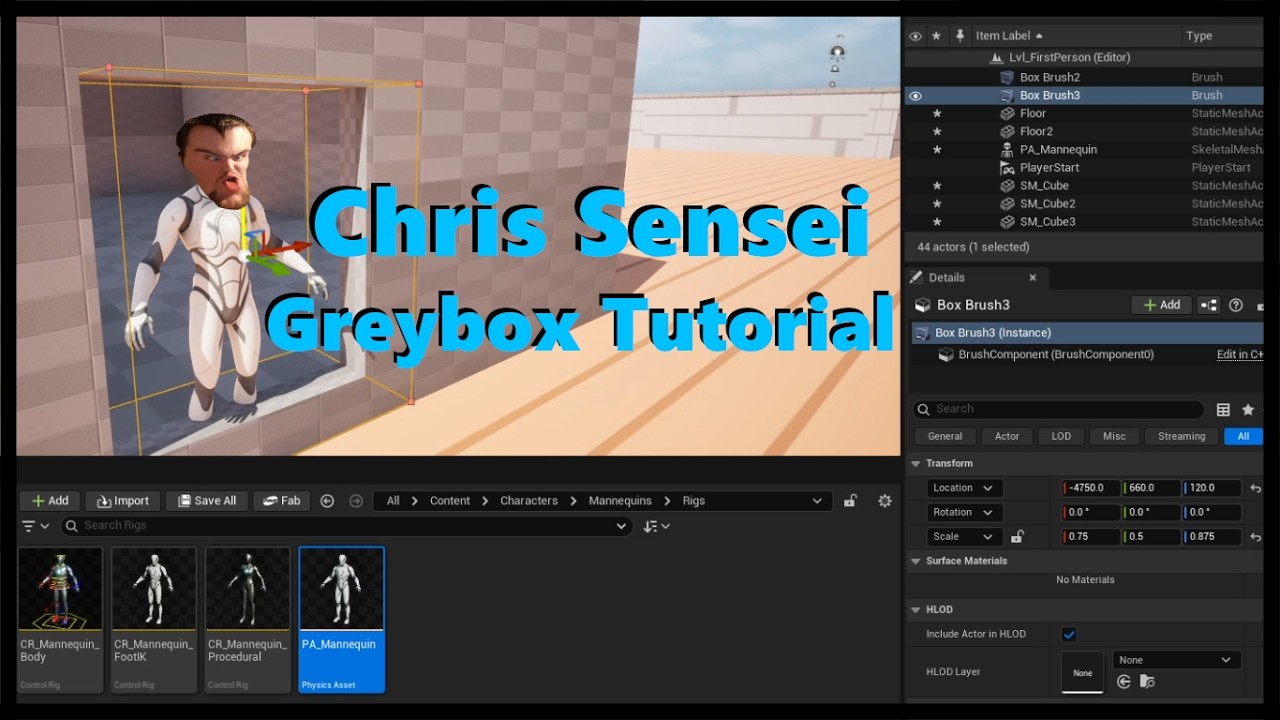The image size is (1280, 720).
Task: Select the CR_Mannequin_FootIK asset thumbnail
Action: [154, 620]
